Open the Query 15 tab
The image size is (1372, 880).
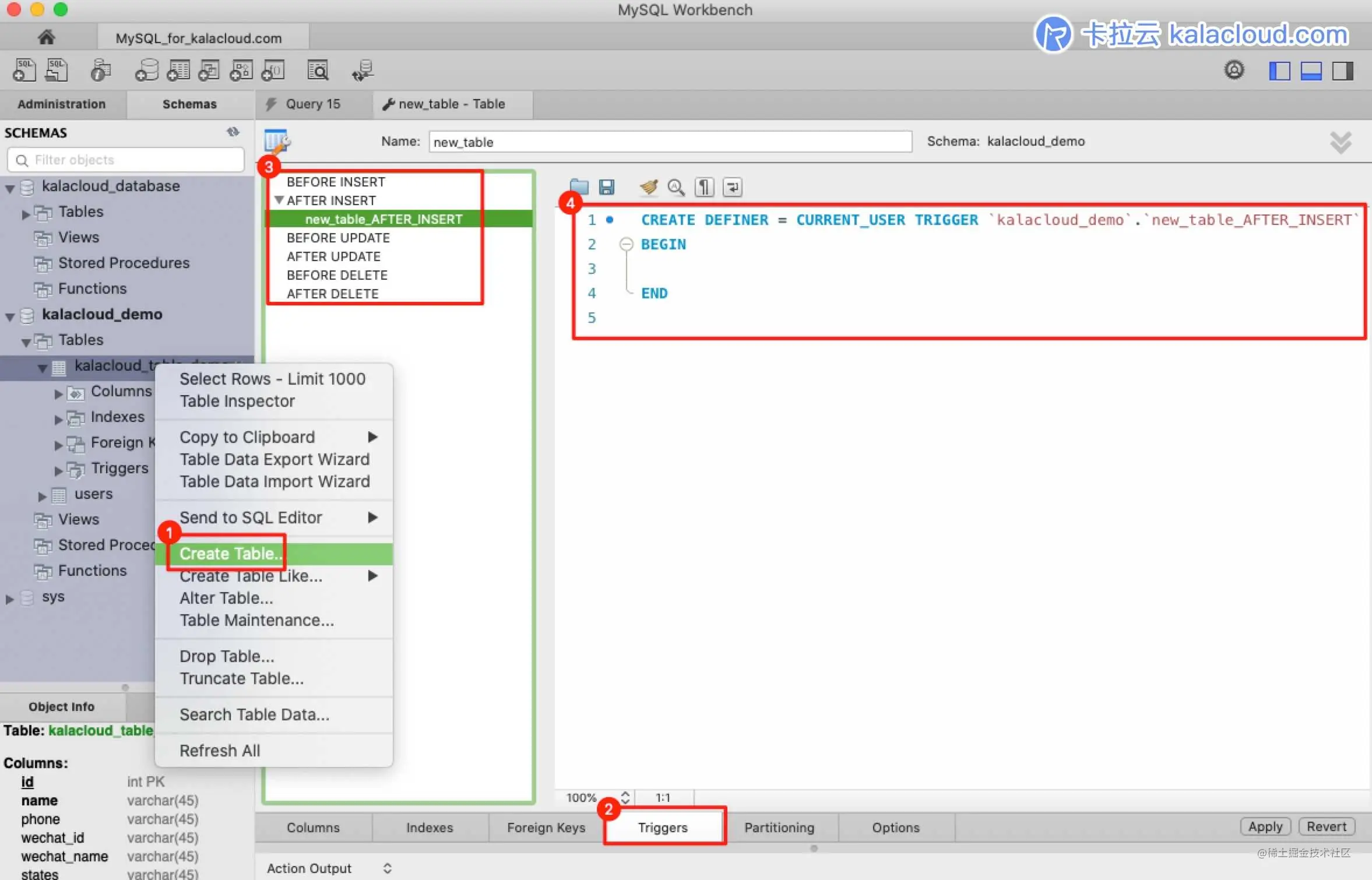314,104
